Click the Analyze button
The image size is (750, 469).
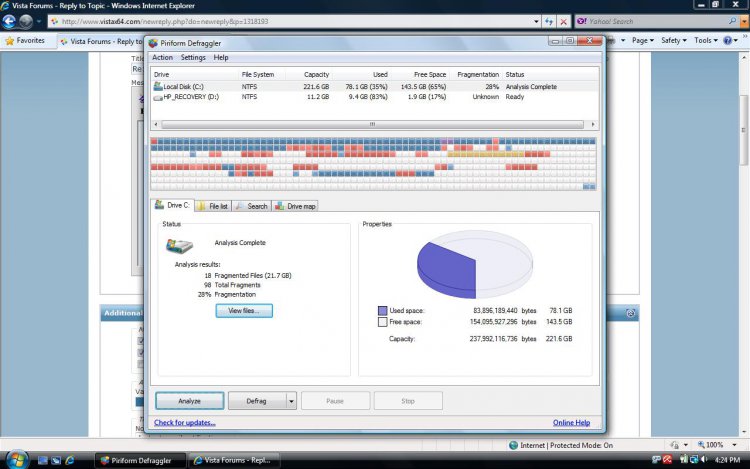point(189,401)
